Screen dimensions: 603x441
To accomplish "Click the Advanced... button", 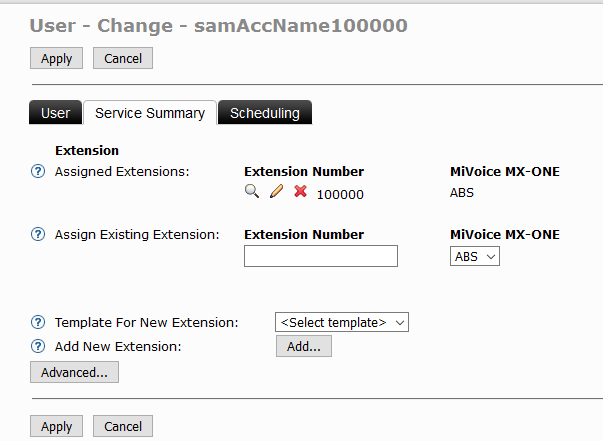I will [x=74, y=372].
